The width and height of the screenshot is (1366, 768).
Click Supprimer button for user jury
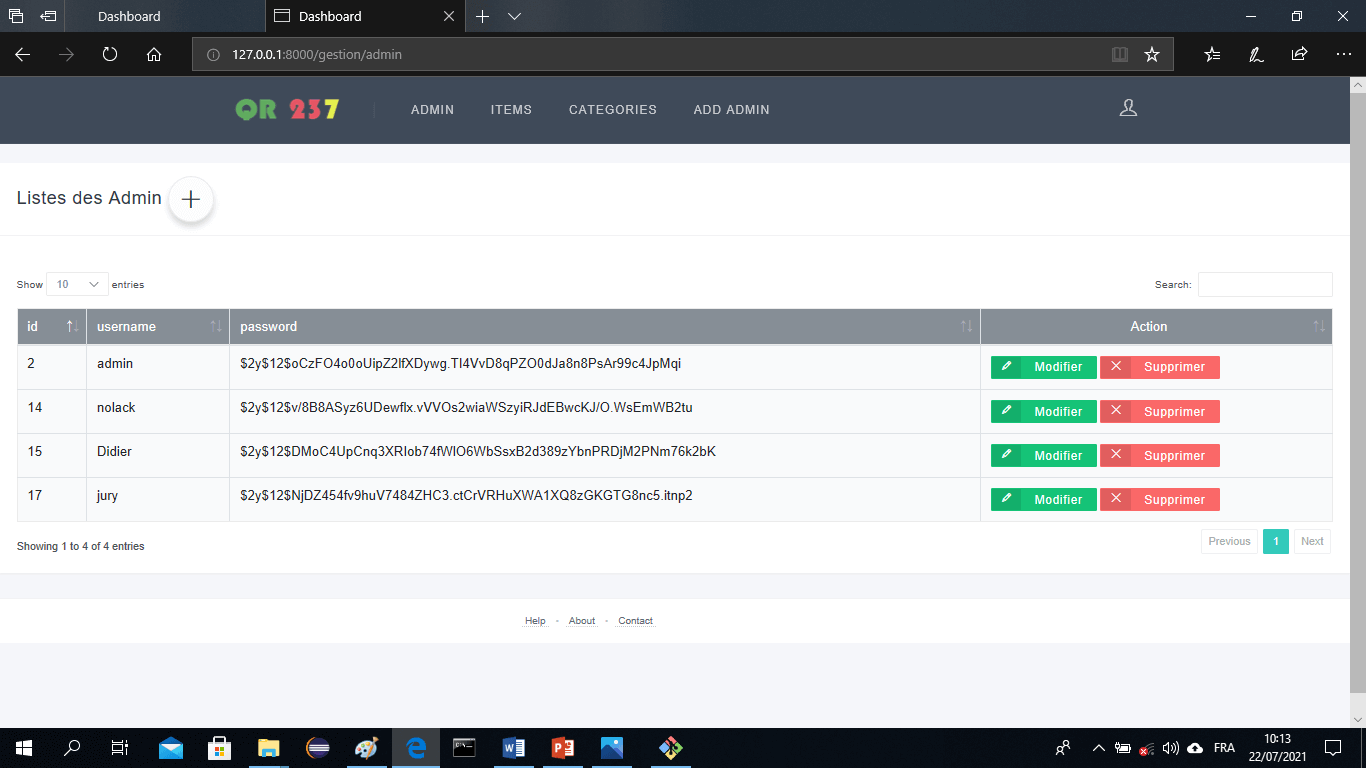tap(1159, 499)
